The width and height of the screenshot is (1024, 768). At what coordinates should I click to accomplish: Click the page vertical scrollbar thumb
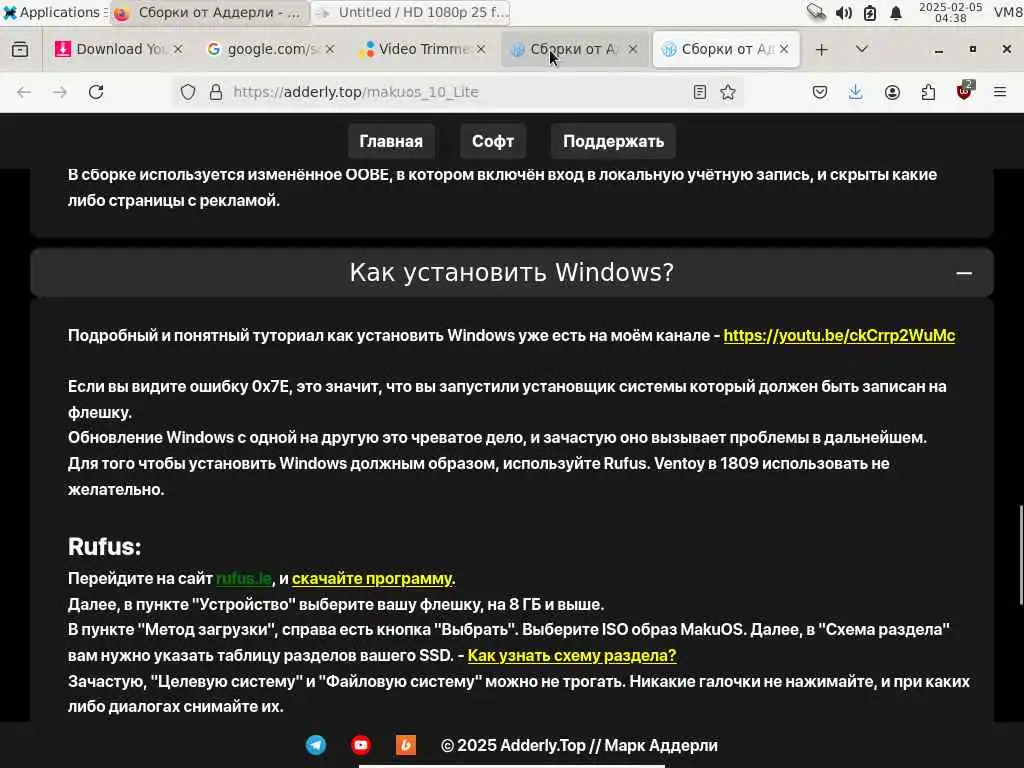1021,555
